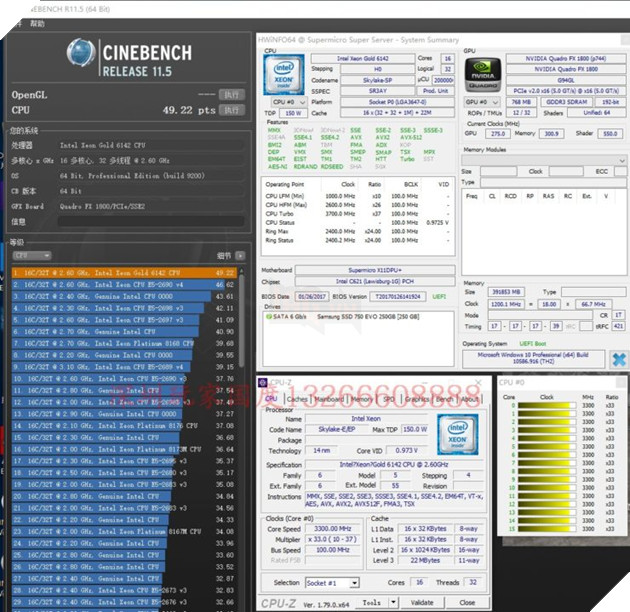Click the Core Speed 3300.00 MHz value
Viewport: 630px width, 612px height.
(x=333, y=529)
